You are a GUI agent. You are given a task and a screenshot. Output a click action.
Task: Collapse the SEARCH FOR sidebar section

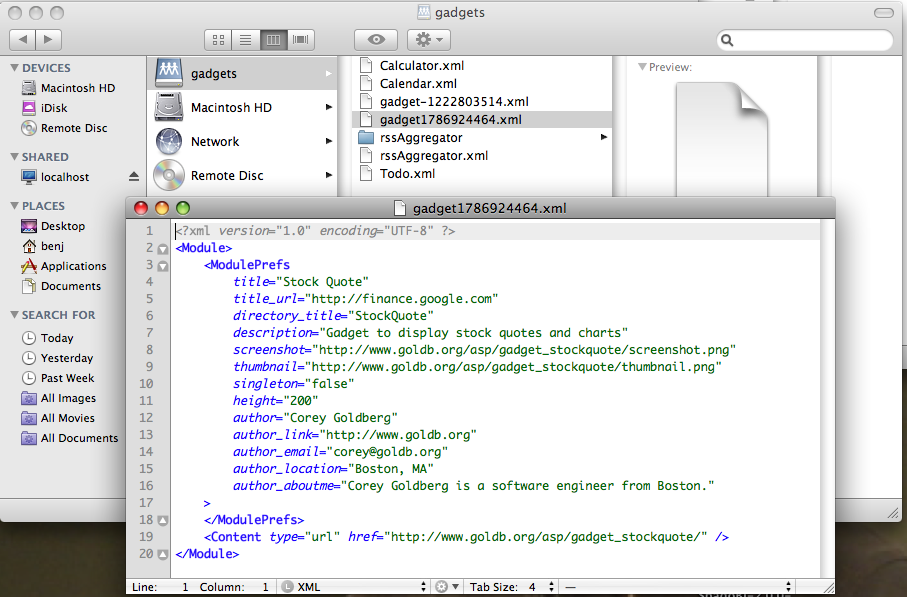pyautogui.click(x=15, y=315)
